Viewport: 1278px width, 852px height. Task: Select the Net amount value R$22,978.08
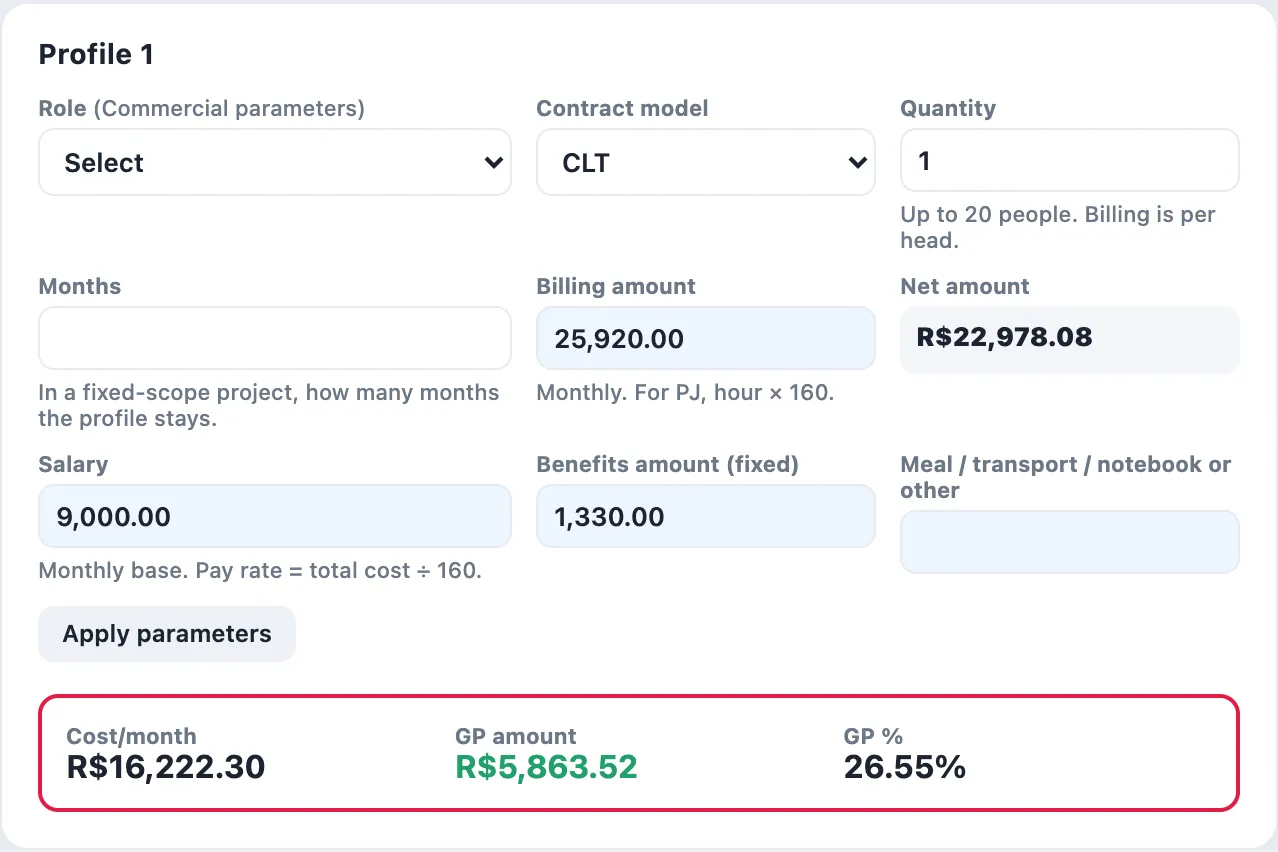[1004, 337]
